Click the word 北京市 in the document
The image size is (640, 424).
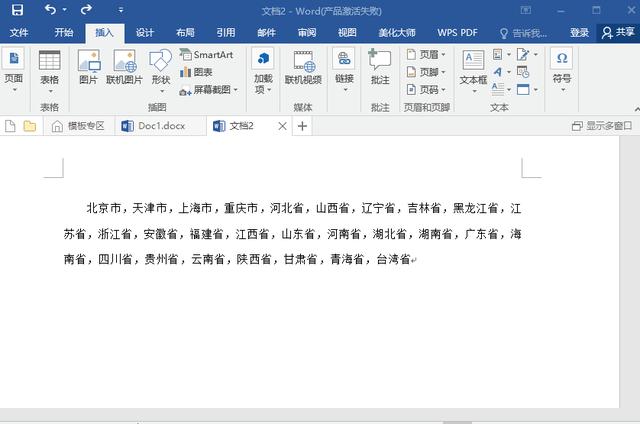tap(103, 209)
